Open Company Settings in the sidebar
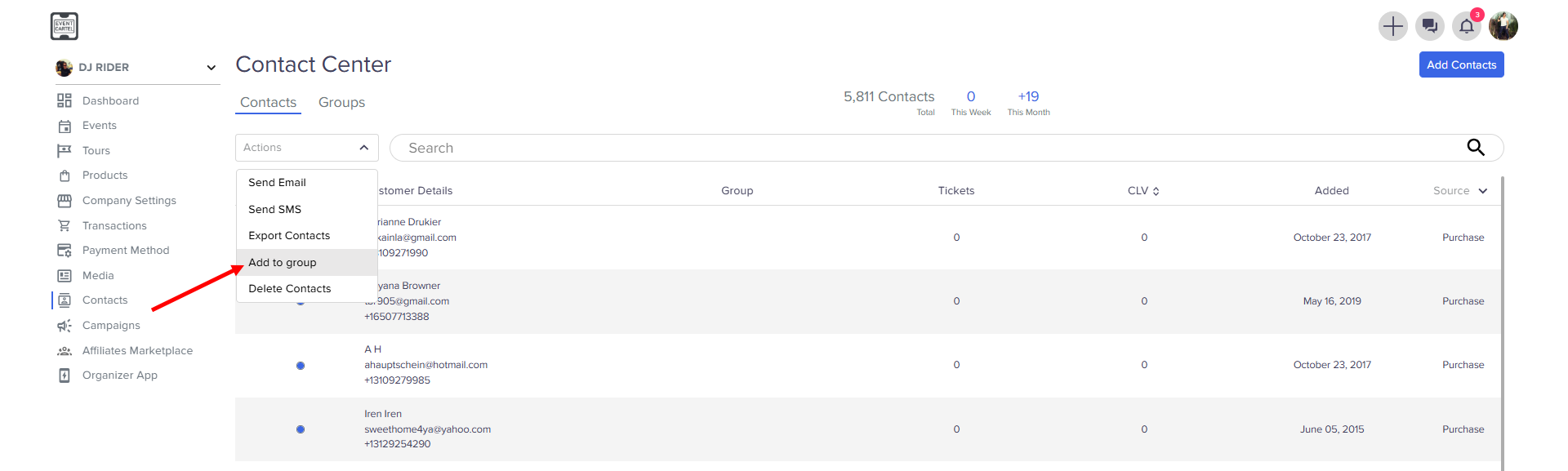This screenshot has height=471, width=1568. tap(129, 201)
